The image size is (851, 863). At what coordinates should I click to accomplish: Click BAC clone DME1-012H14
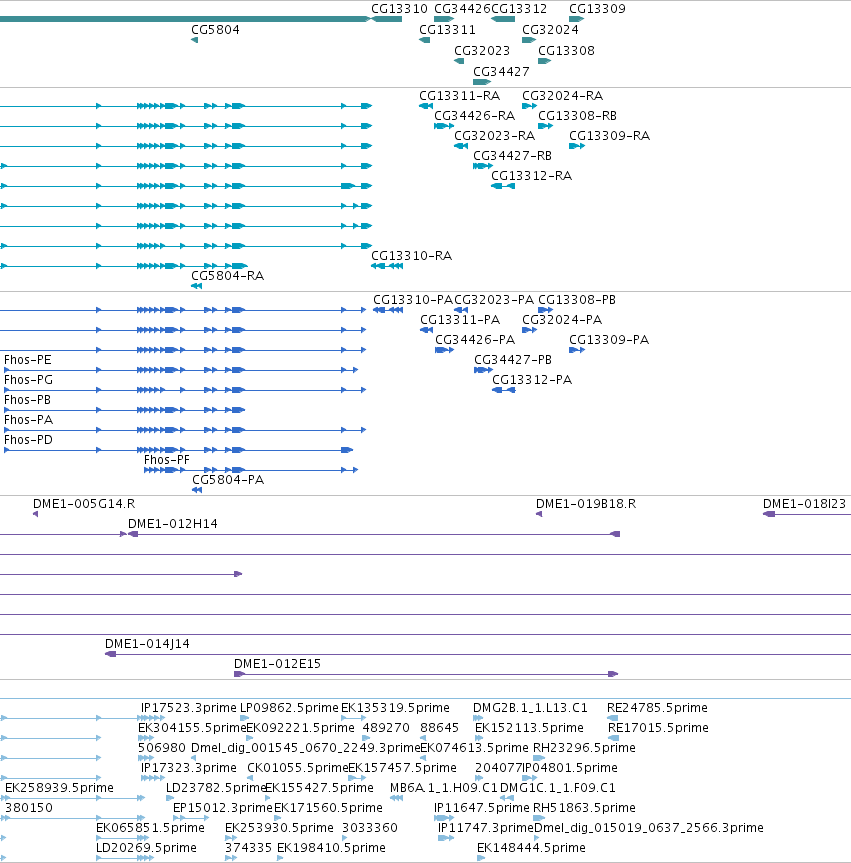(172, 524)
